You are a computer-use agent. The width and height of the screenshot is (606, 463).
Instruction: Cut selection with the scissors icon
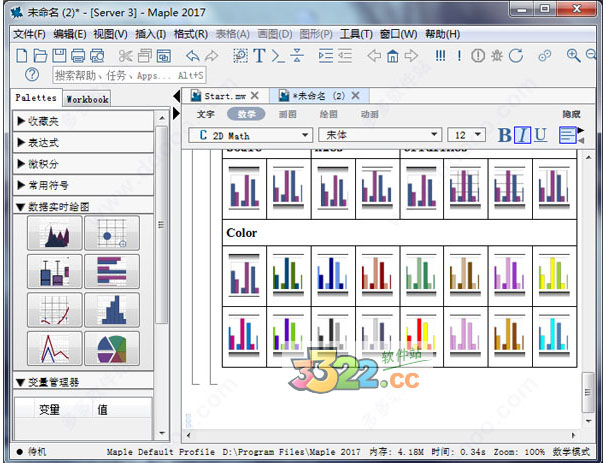point(125,56)
